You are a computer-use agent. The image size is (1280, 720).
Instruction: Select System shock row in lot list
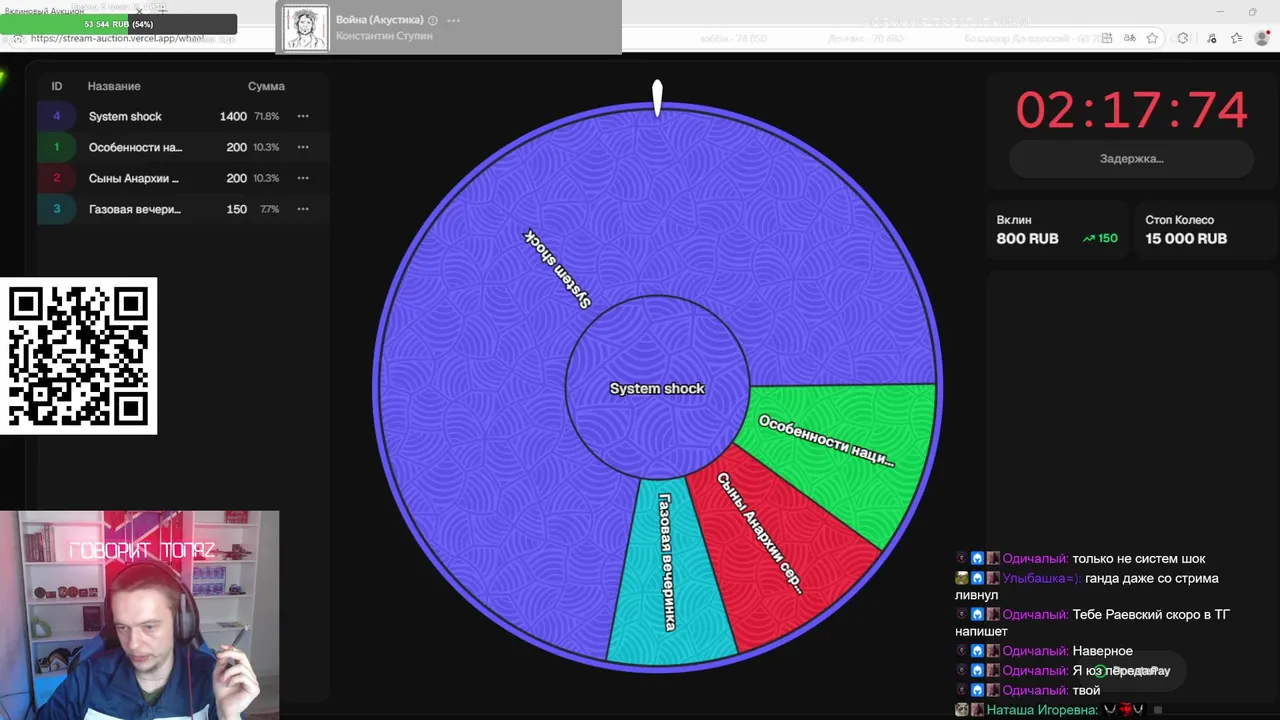pyautogui.click(x=182, y=116)
